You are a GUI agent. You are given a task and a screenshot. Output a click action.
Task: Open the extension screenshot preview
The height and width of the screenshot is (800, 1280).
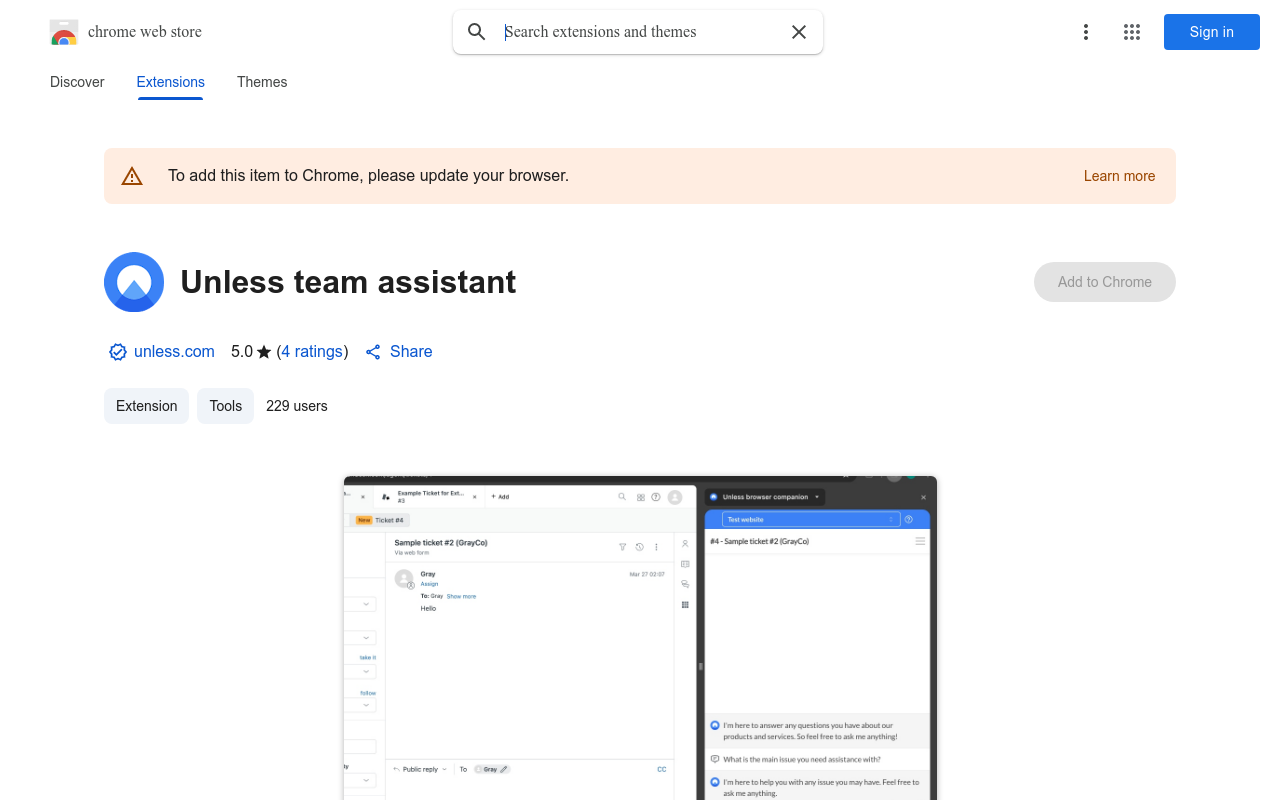coord(640,638)
